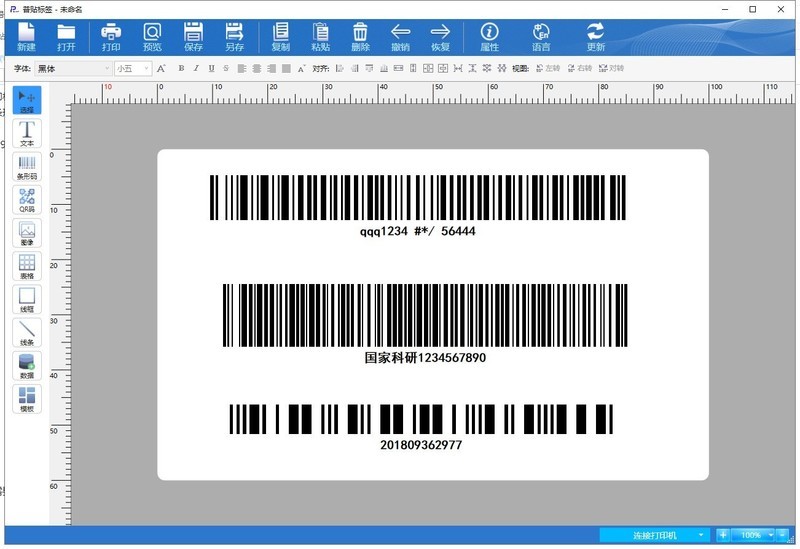Image resolution: width=800 pixels, height=549 pixels.
Task: Open the 数据 database tool
Action: point(27,365)
